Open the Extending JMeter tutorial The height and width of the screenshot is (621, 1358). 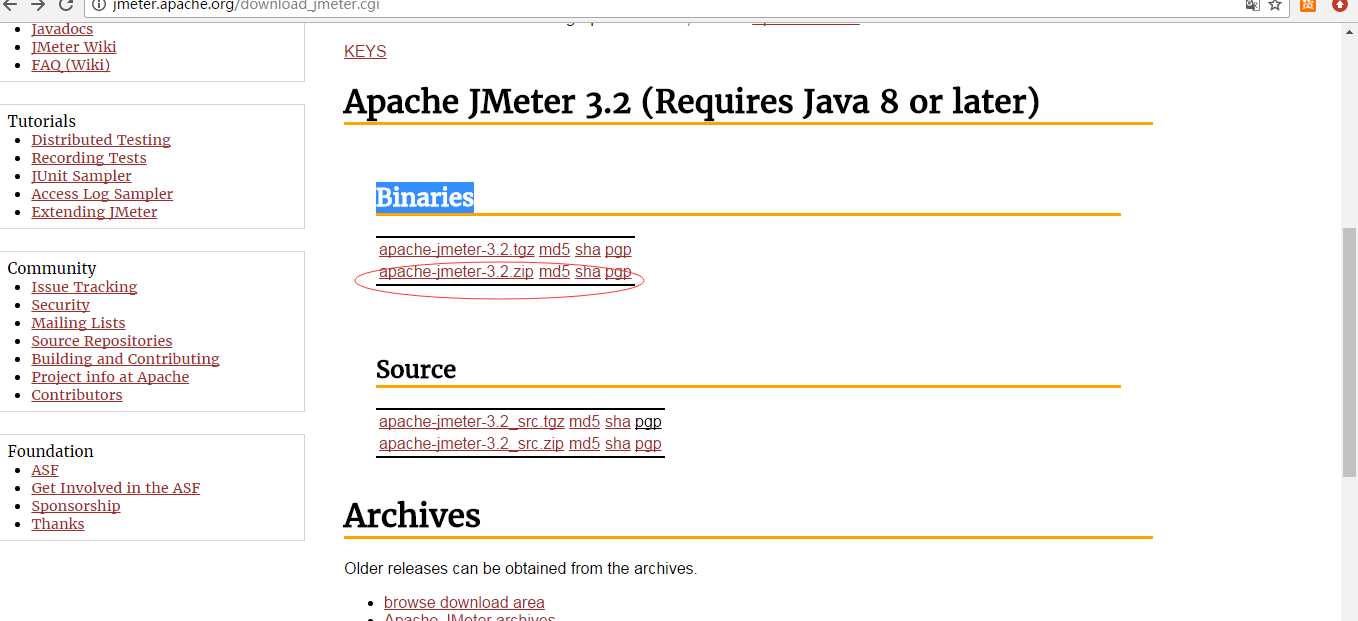point(94,212)
